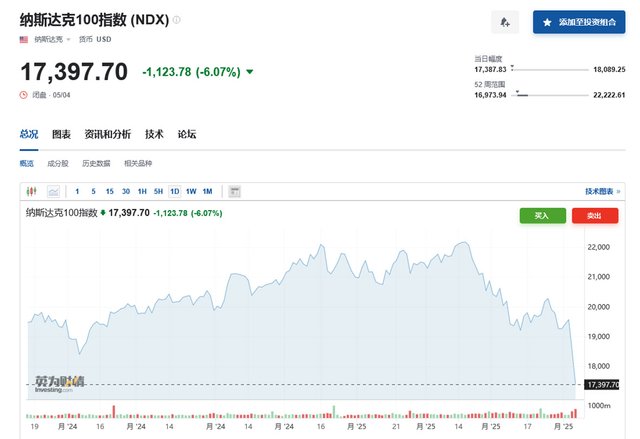The image size is (640, 439).
Task: Open the 总况 tab
Action: click(29, 134)
